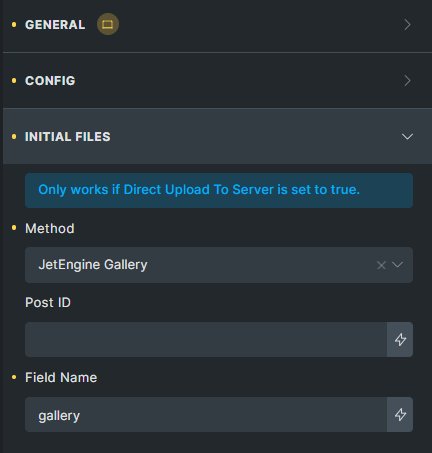Click the lightning dynamic-data icon for Post ID
This screenshot has height=453, width=432.
[400, 339]
